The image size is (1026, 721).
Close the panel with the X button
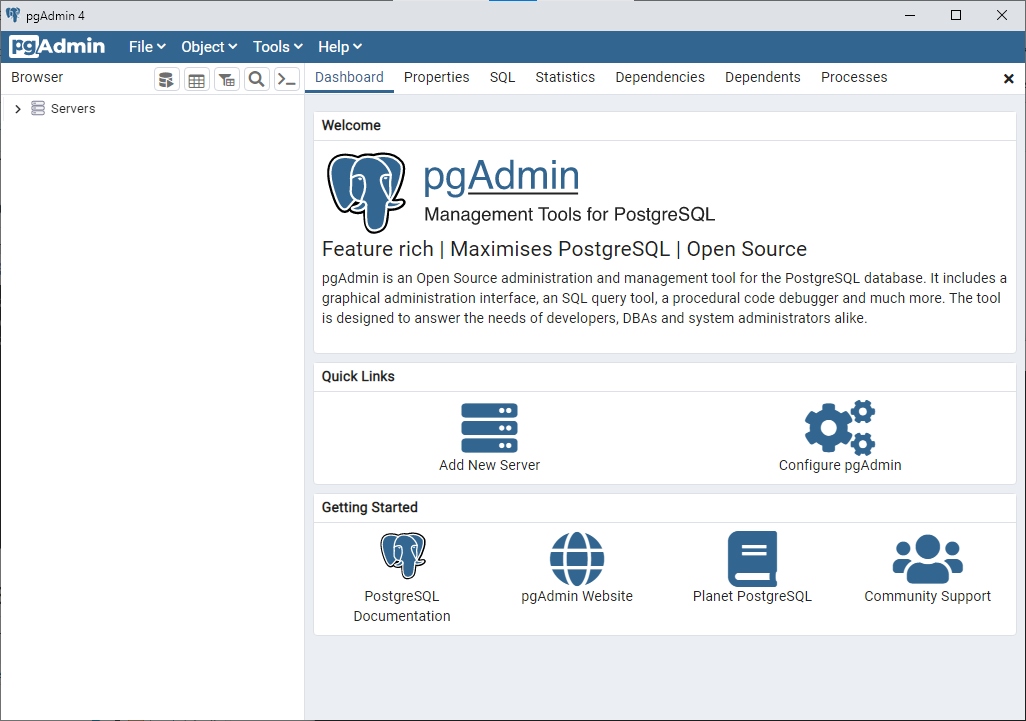[x=1008, y=79]
